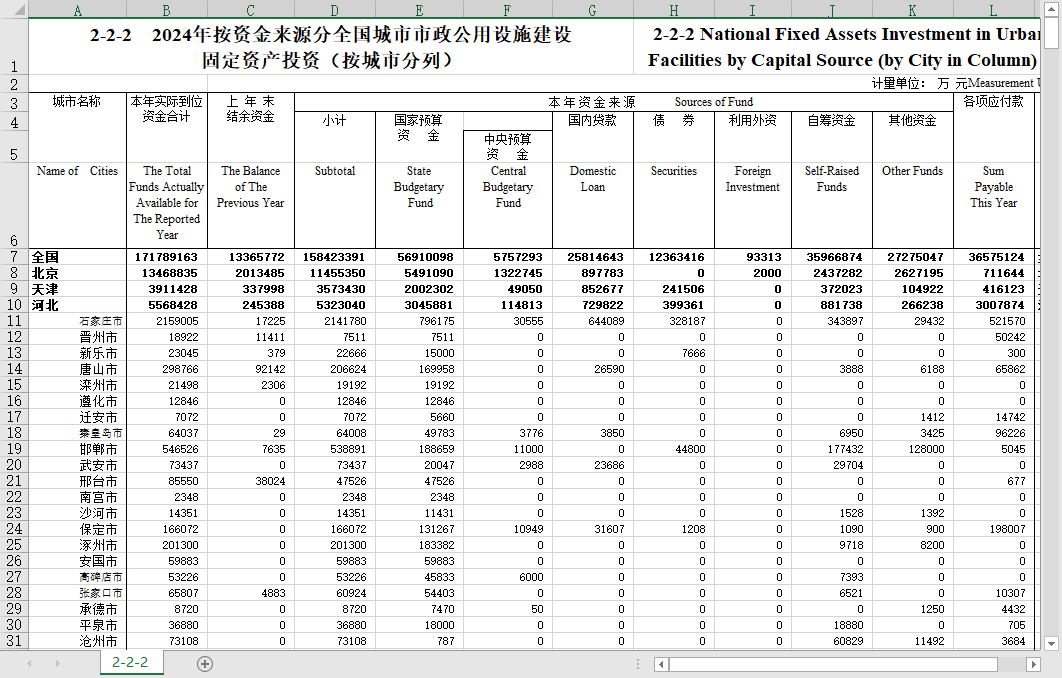Image resolution: width=1062 pixels, height=678 pixels.
Task: Click the 天津 cell
Action: click(77, 289)
